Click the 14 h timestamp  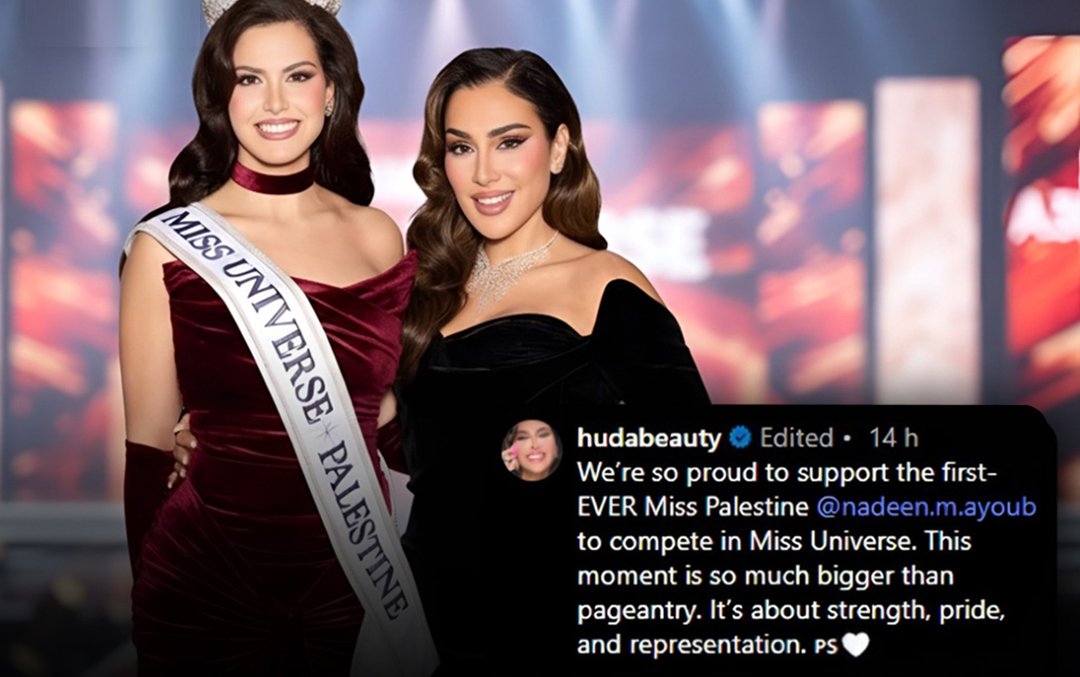(x=893, y=437)
